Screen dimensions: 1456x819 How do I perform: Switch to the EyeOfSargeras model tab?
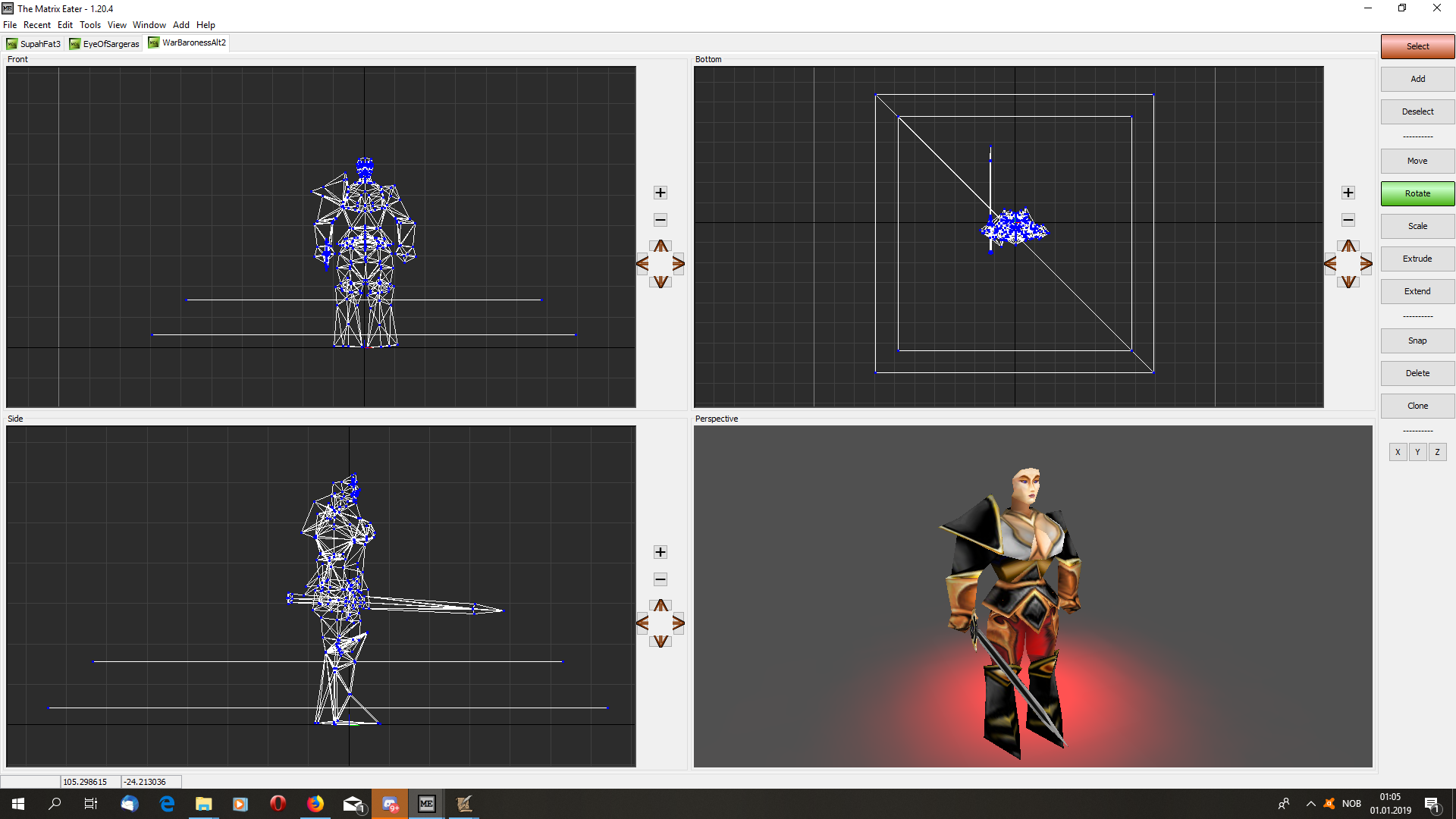pyautogui.click(x=105, y=44)
